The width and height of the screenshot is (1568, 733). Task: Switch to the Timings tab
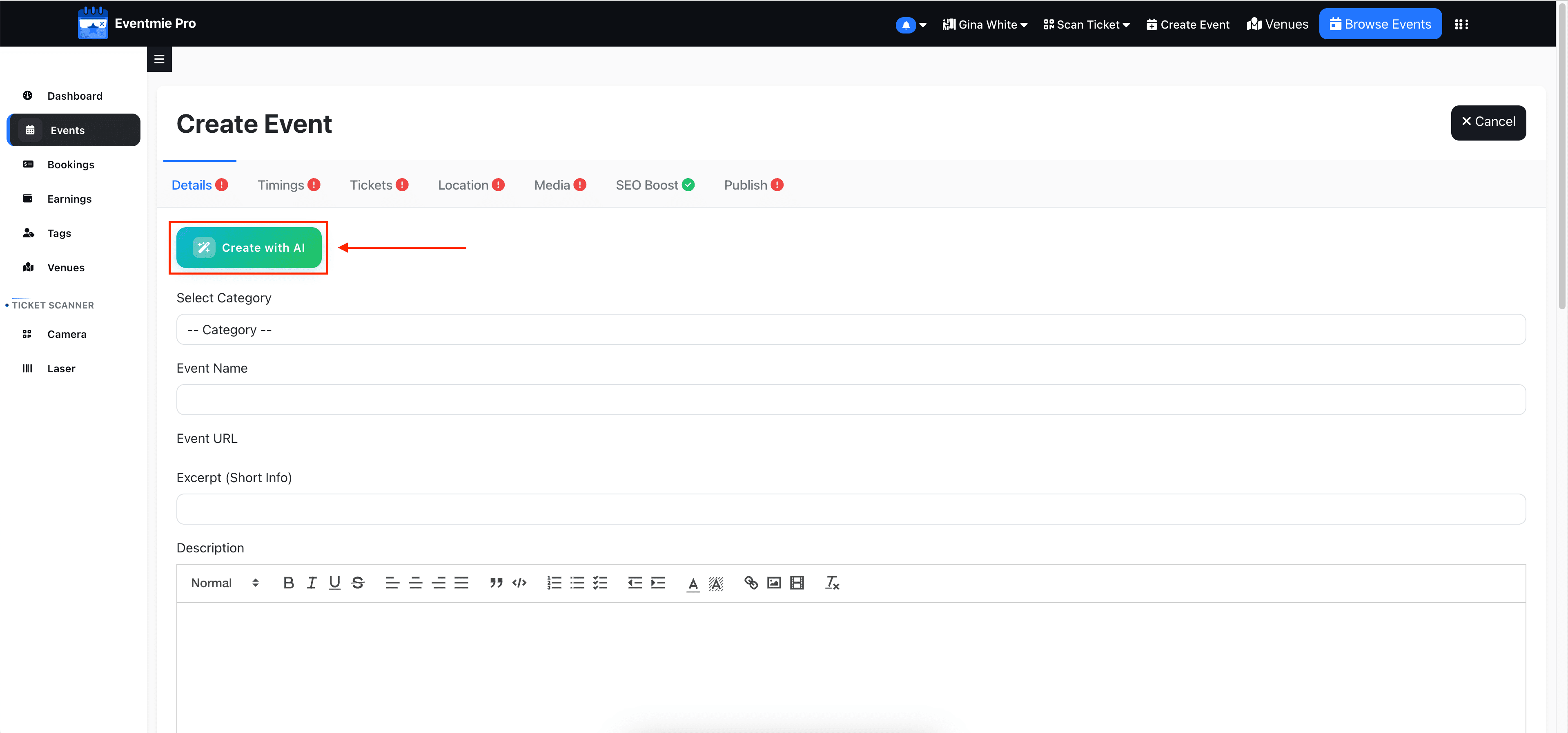288,185
